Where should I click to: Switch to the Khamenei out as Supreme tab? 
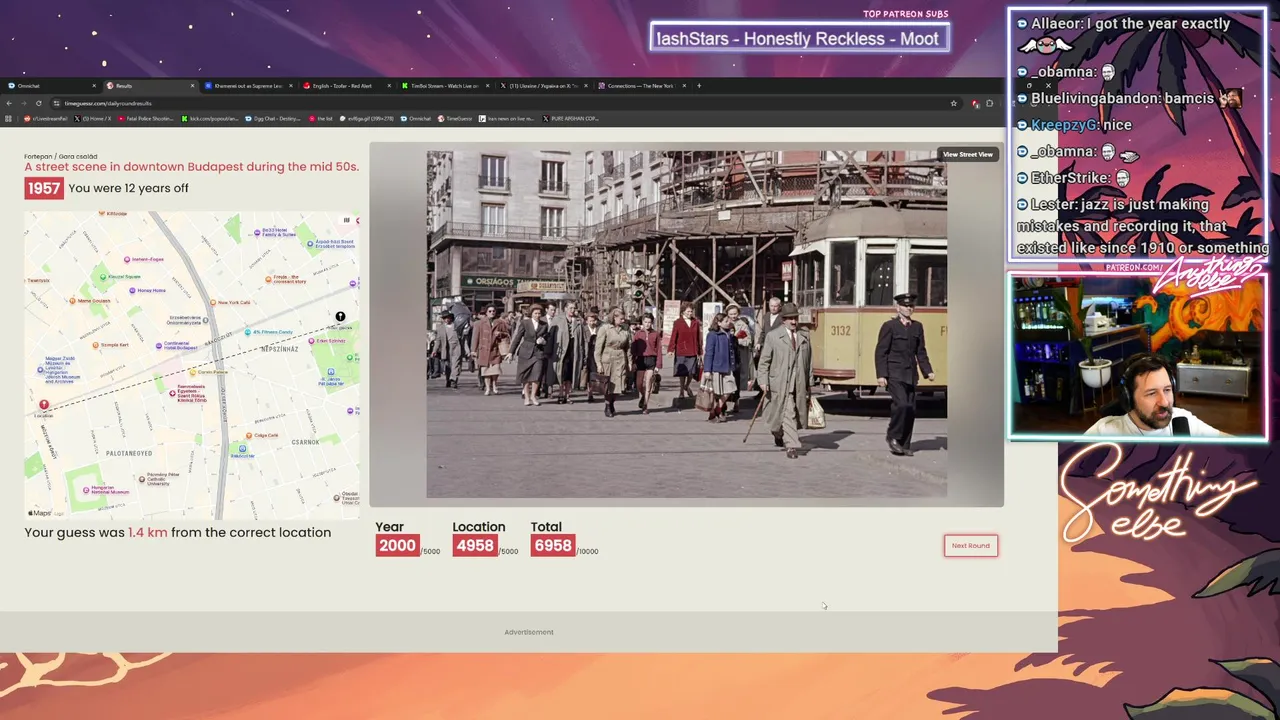coord(248,86)
